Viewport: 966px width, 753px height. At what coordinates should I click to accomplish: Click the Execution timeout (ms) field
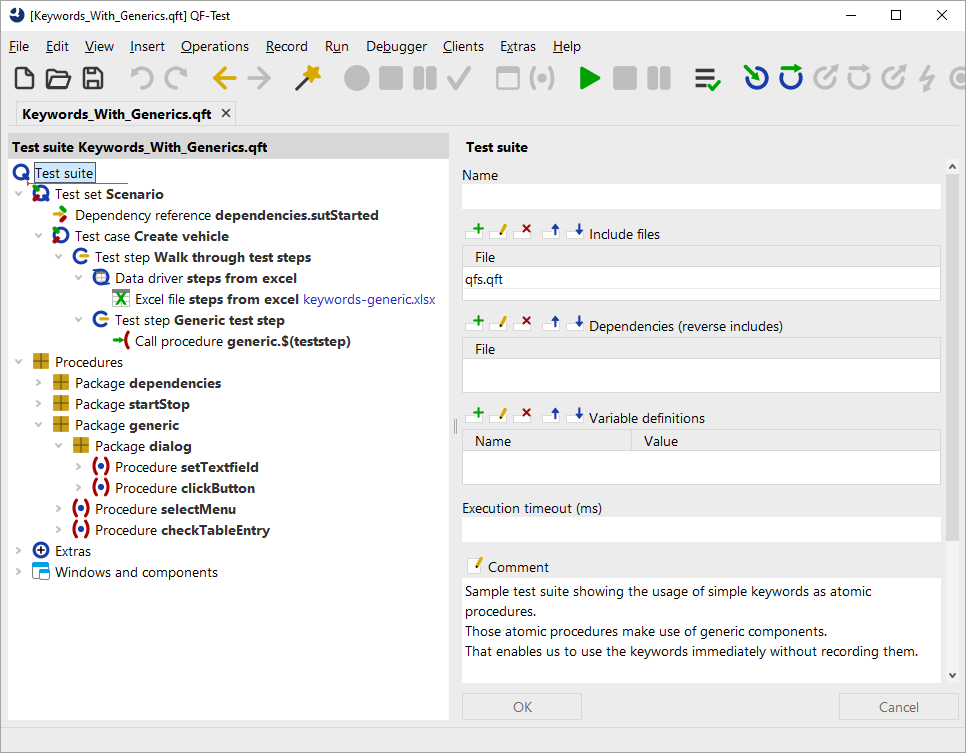[701, 529]
